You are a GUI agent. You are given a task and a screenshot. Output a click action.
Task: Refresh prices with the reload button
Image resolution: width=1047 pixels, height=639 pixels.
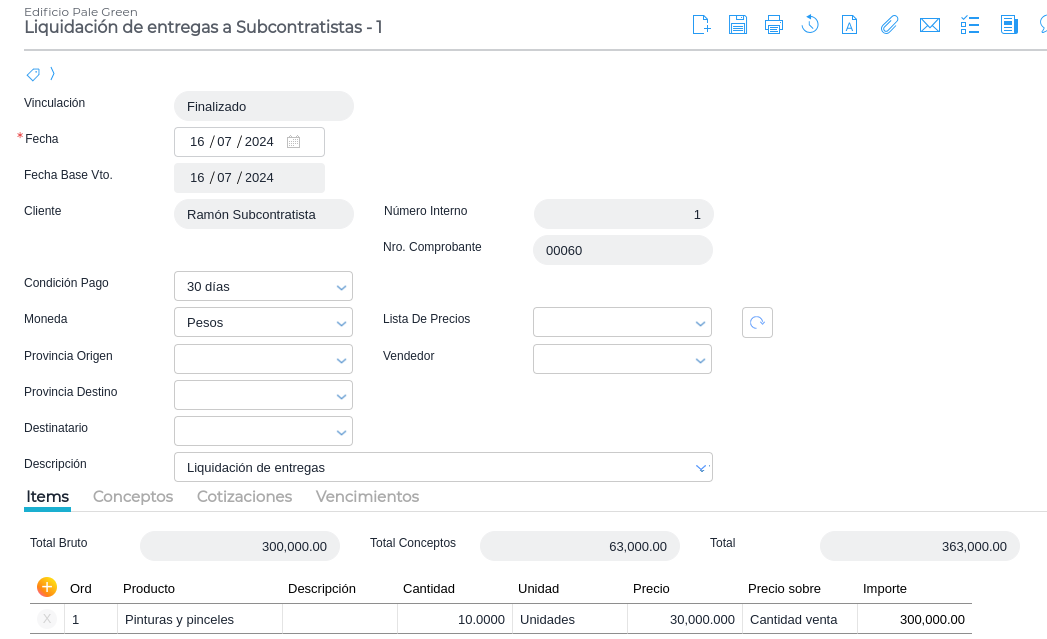pyautogui.click(x=757, y=322)
